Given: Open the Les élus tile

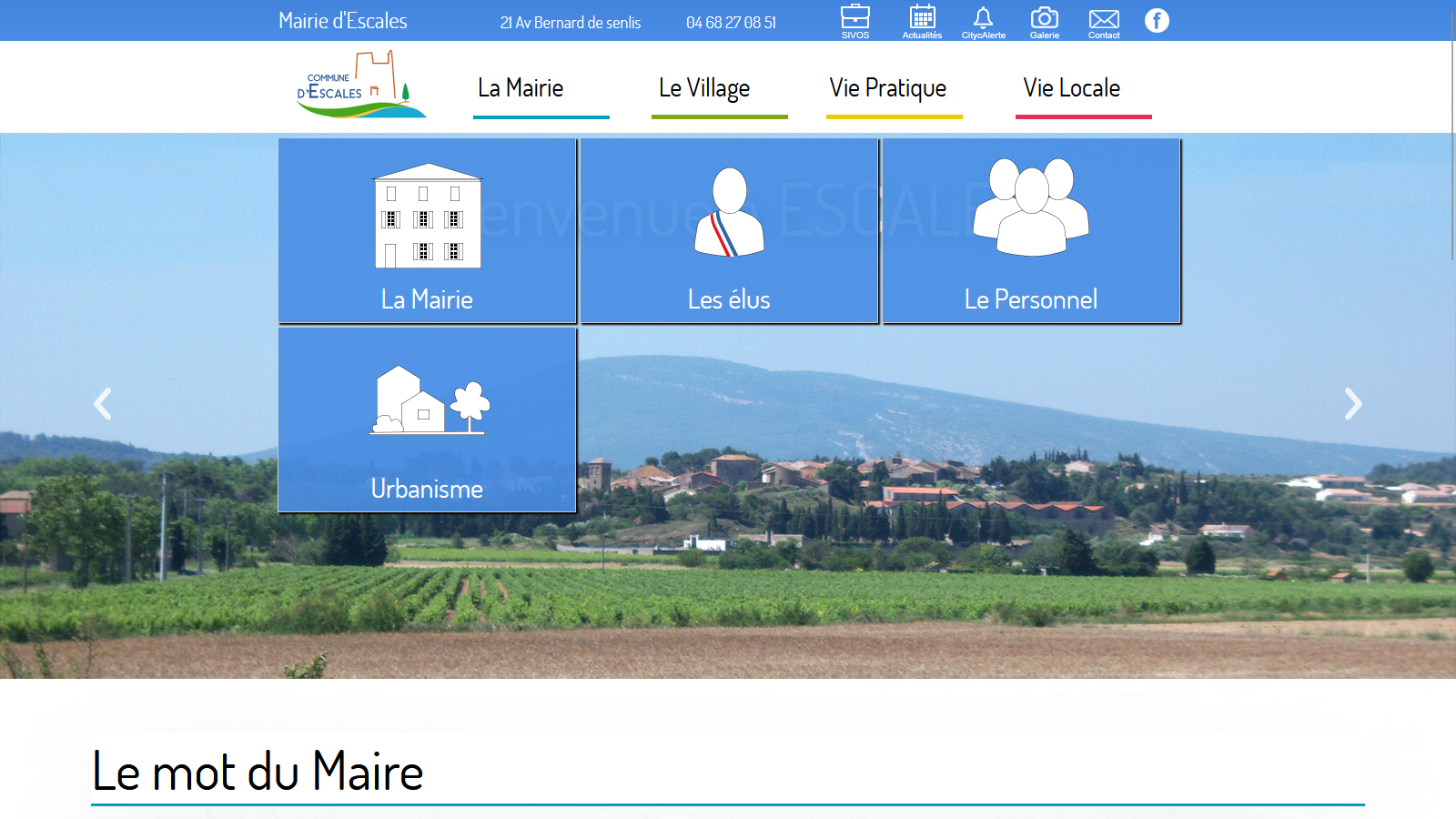Looking at the screenshot, I should coord(729,231).
